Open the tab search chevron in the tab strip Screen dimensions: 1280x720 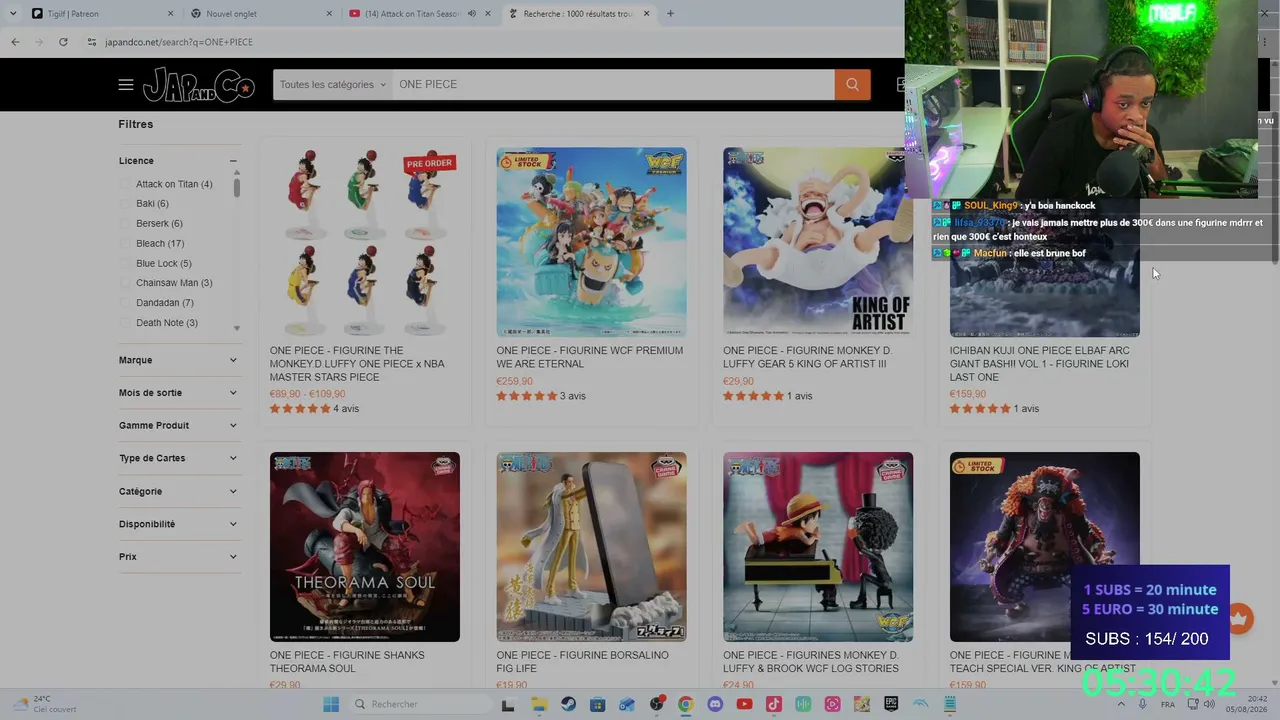click(x=12, y=13)
